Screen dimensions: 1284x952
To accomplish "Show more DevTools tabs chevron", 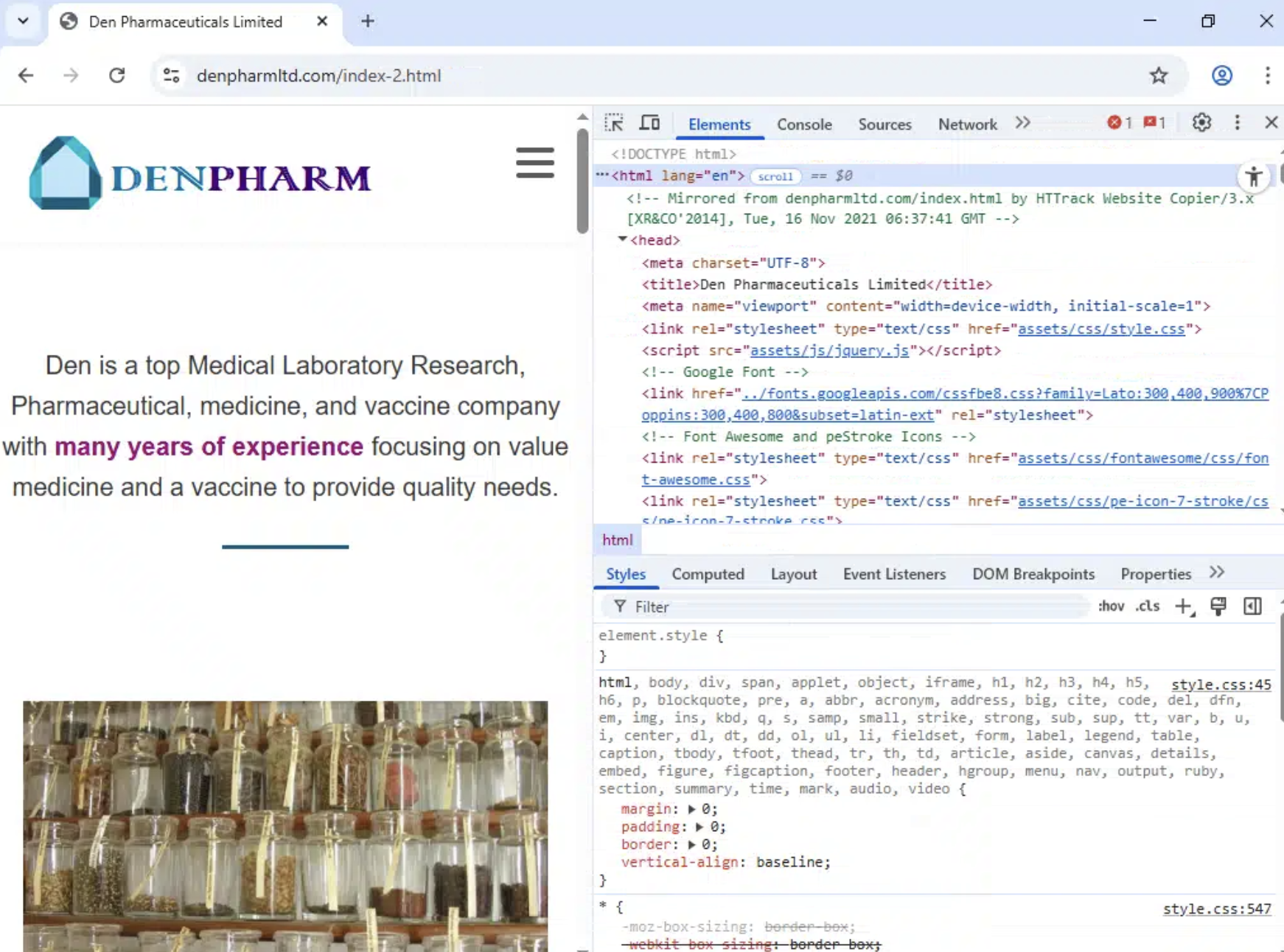I will [x=1023, y=123].
